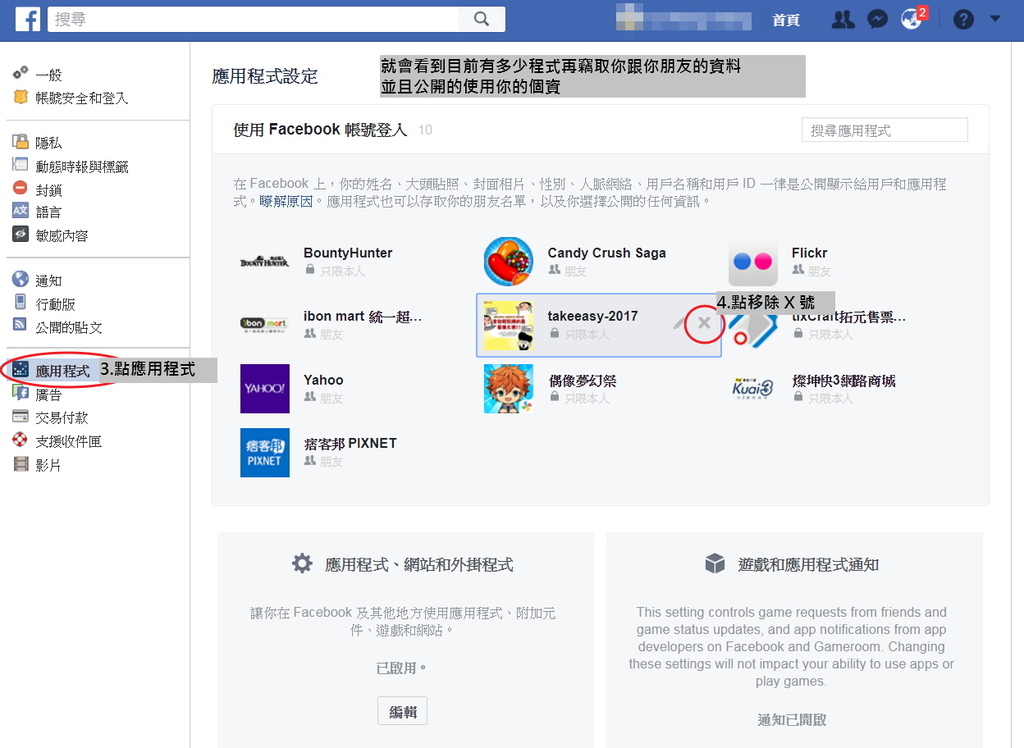Click the 瞭解原因 link
Image resolution: width=1024 pixels, height=748 pixels.
[x=286, y=201]
